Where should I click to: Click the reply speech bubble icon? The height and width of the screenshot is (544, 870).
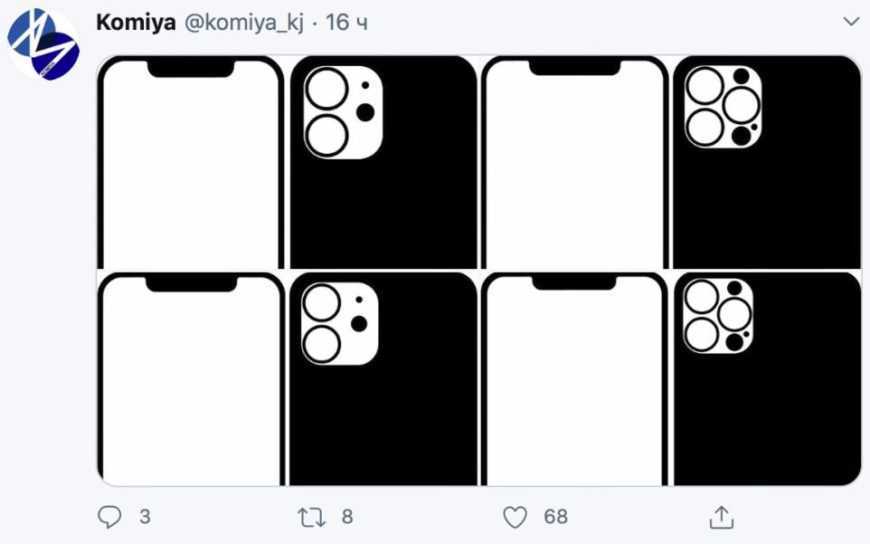pos(109,516)
